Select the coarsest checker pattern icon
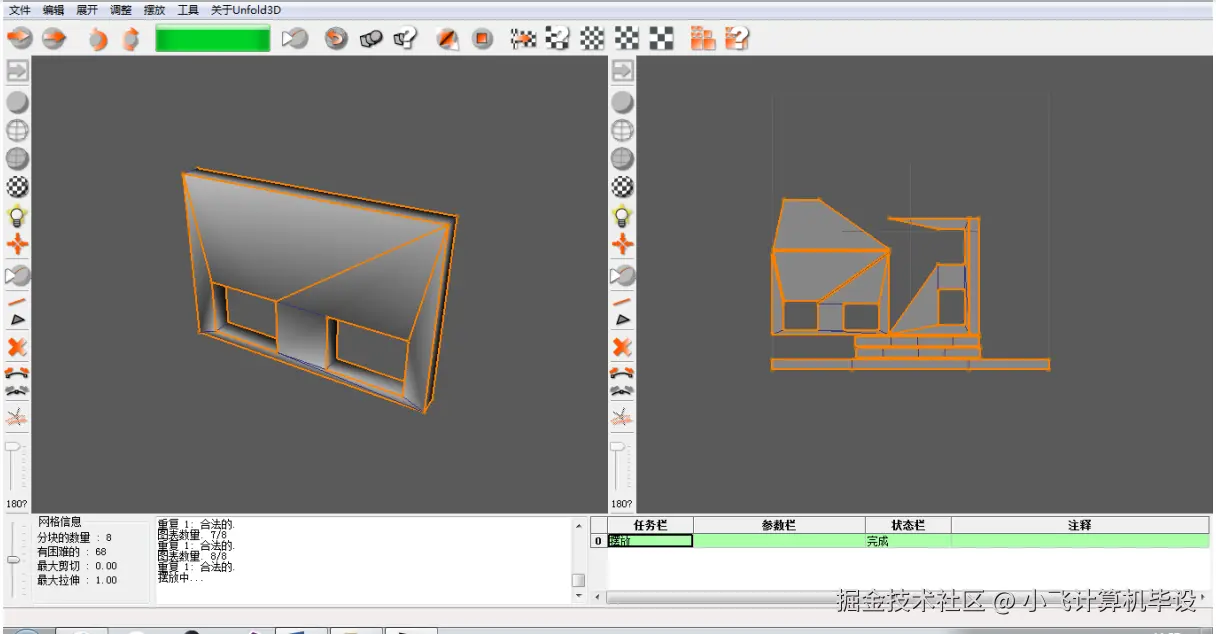This screenshot has width=1216, height=634. click(661, 39)
